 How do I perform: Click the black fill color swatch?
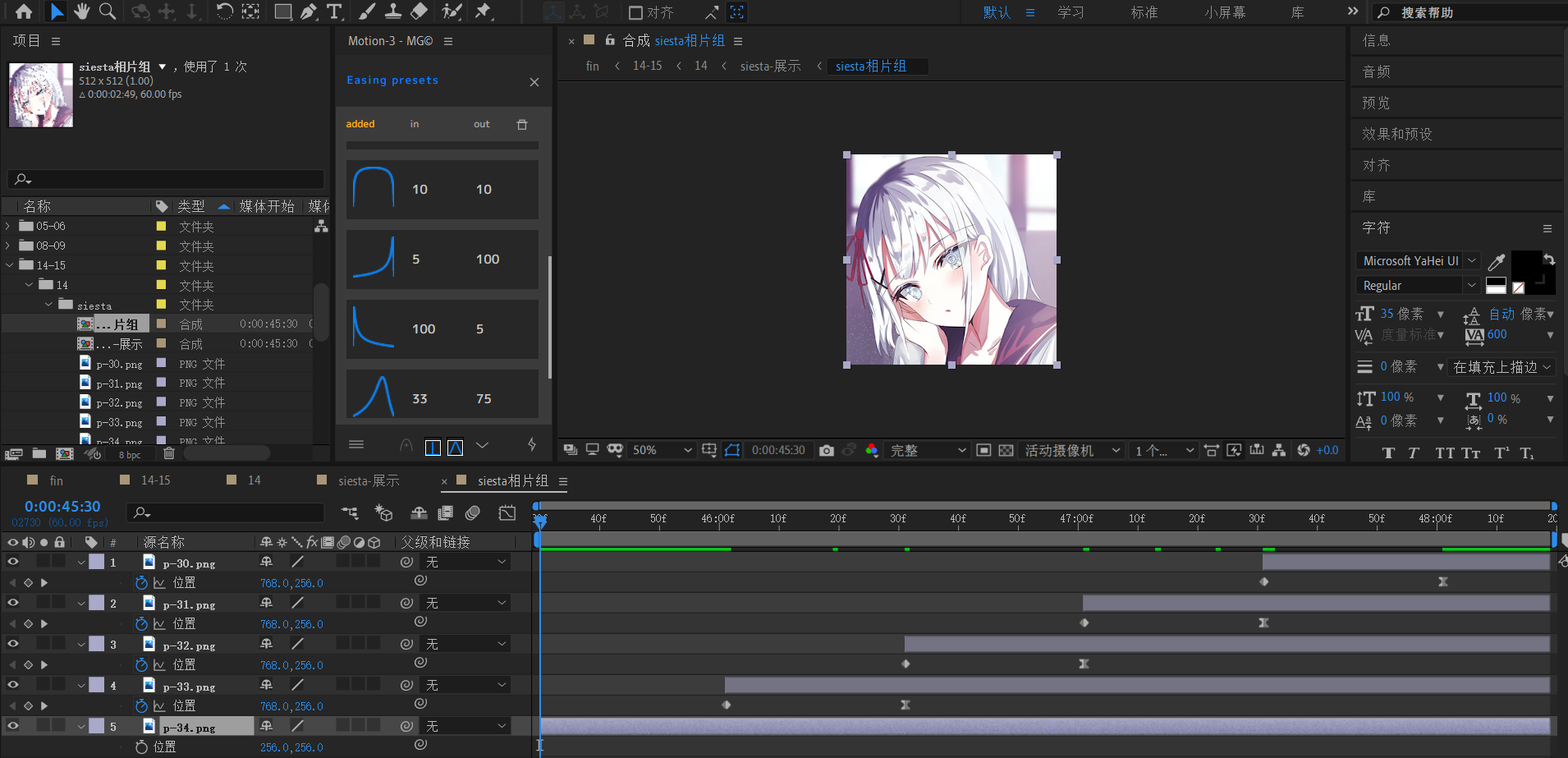(x=1526, y=264)
